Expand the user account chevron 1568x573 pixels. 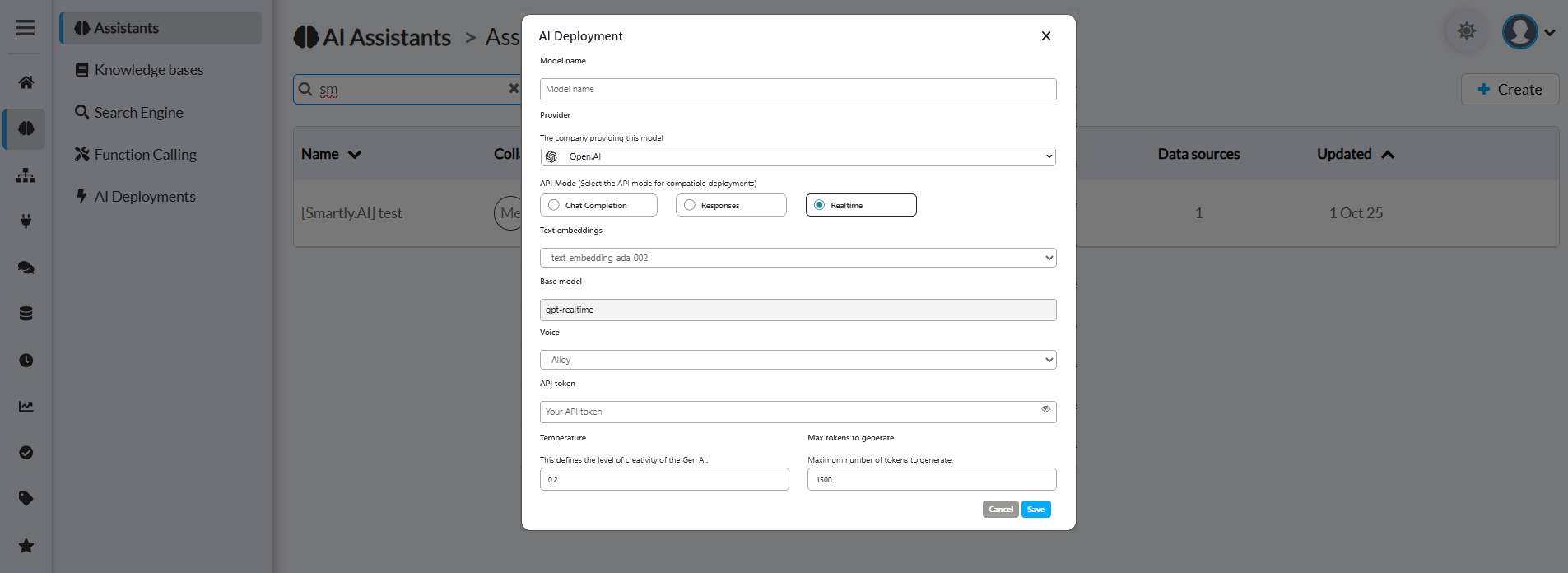[x=1550, y=33]
